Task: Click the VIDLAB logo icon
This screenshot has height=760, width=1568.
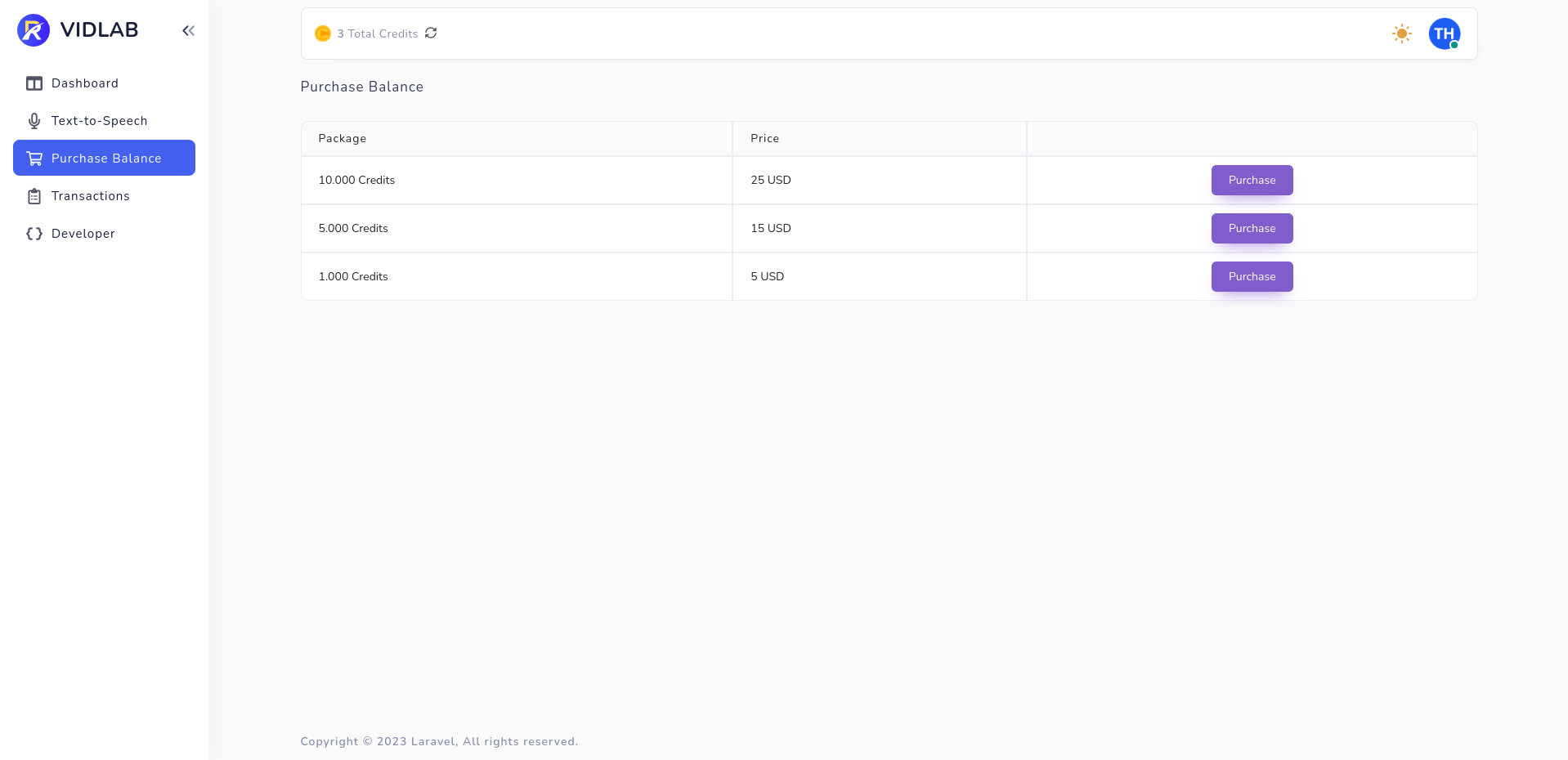Action: (x=34, y=30)
